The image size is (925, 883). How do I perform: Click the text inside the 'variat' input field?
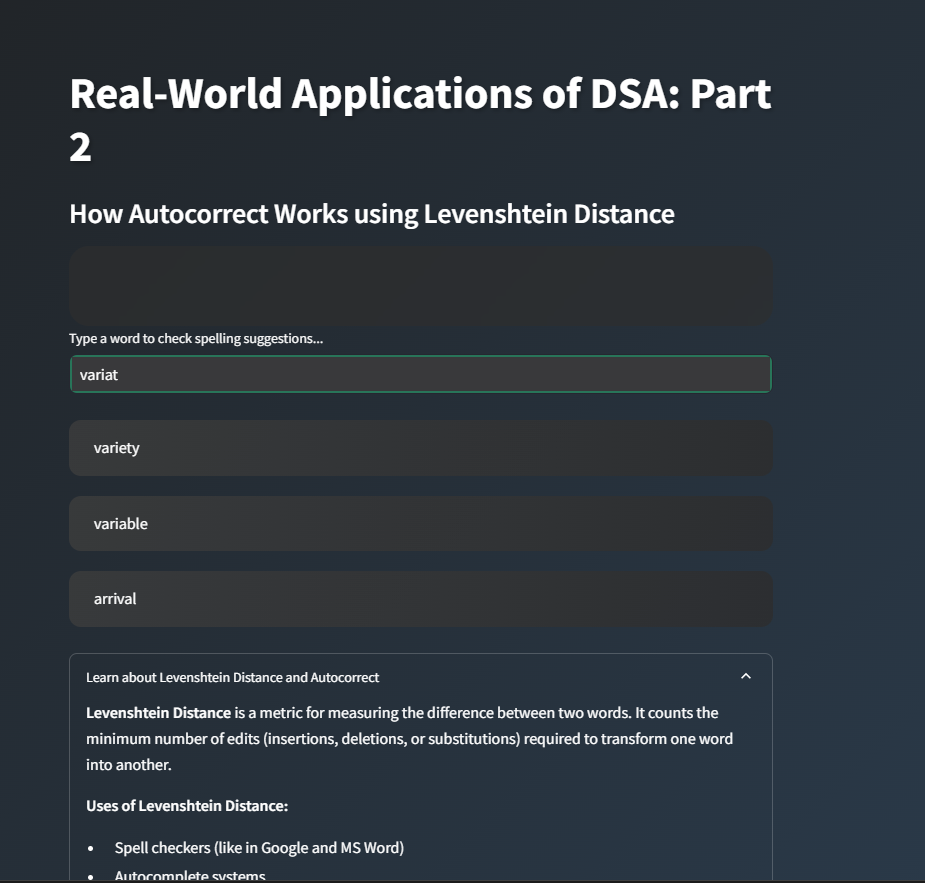pyautogui.click(x=101, y=374)
